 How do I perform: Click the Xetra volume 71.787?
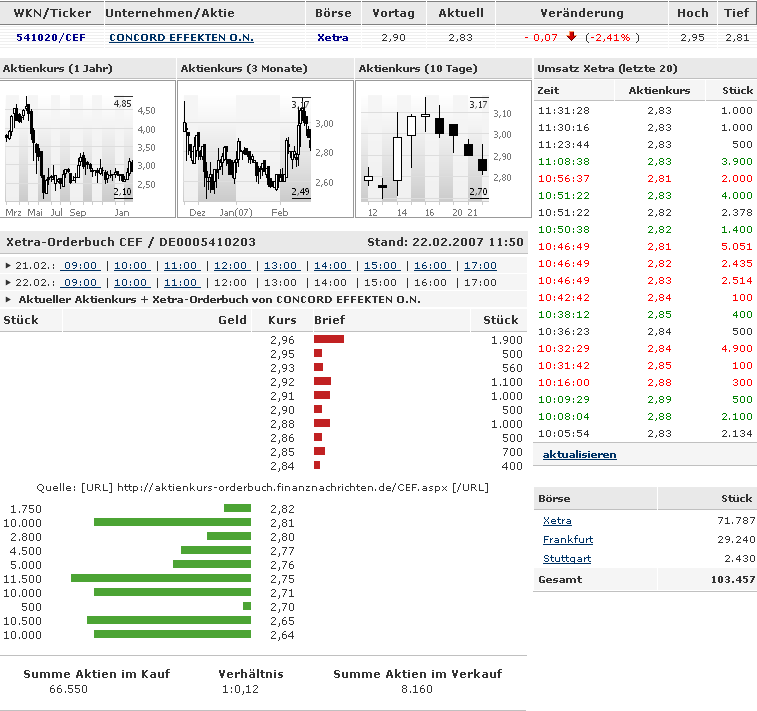point(736,520)
